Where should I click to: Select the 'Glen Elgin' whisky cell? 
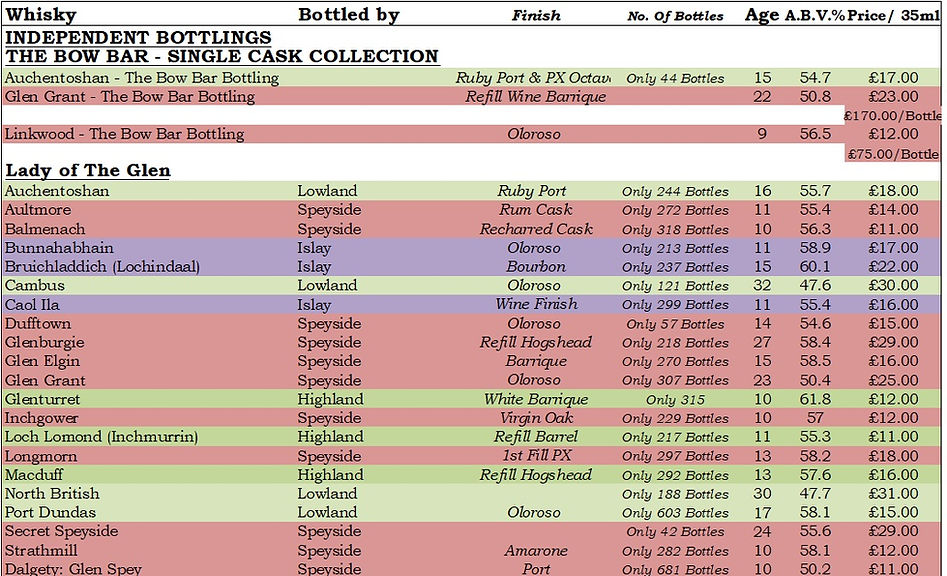(x=42, y=361)
